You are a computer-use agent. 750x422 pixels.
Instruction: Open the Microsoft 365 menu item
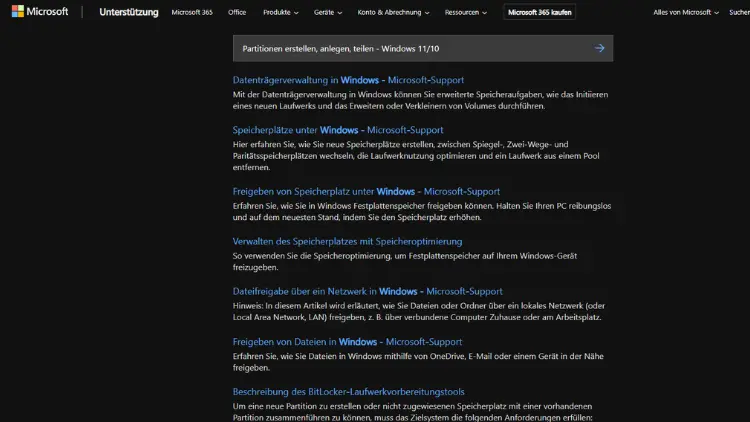click(x=192, y=12)
